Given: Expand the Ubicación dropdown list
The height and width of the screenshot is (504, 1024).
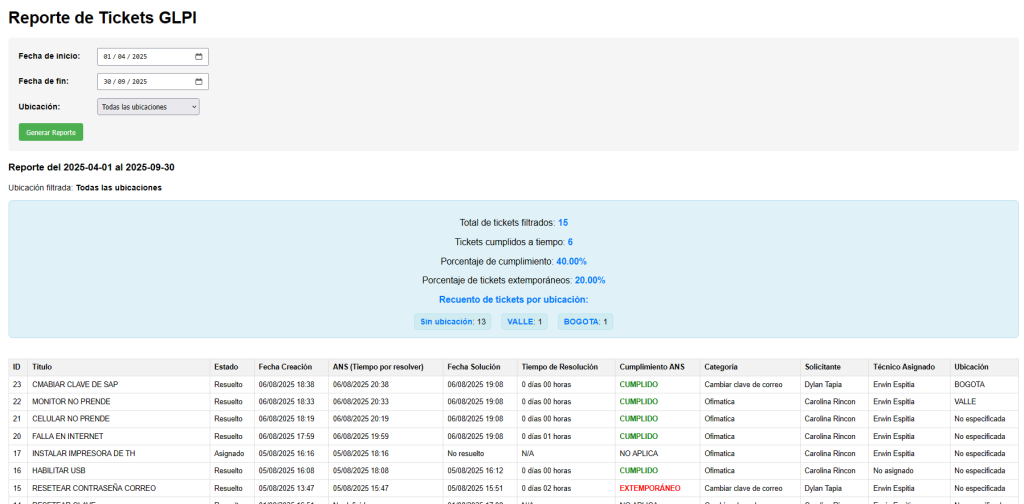Looking at the screenshot, I should click(x=148, y=106).
